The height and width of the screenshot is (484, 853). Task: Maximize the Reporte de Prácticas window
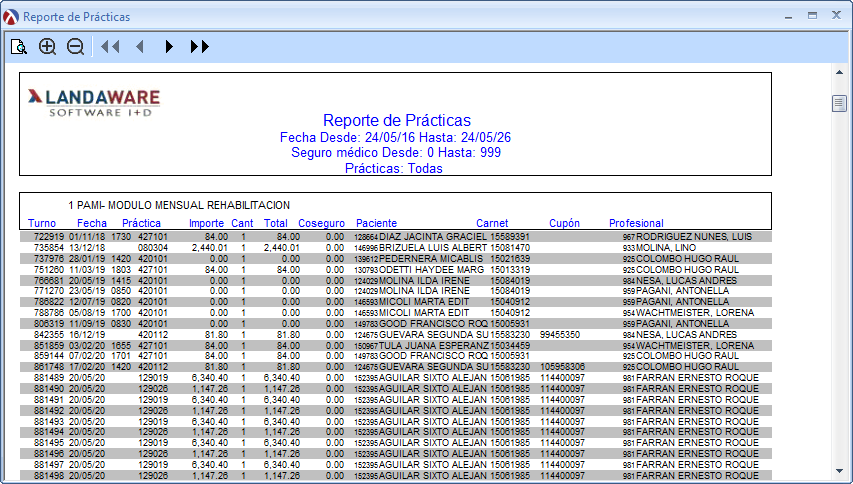tap(812, 16)
